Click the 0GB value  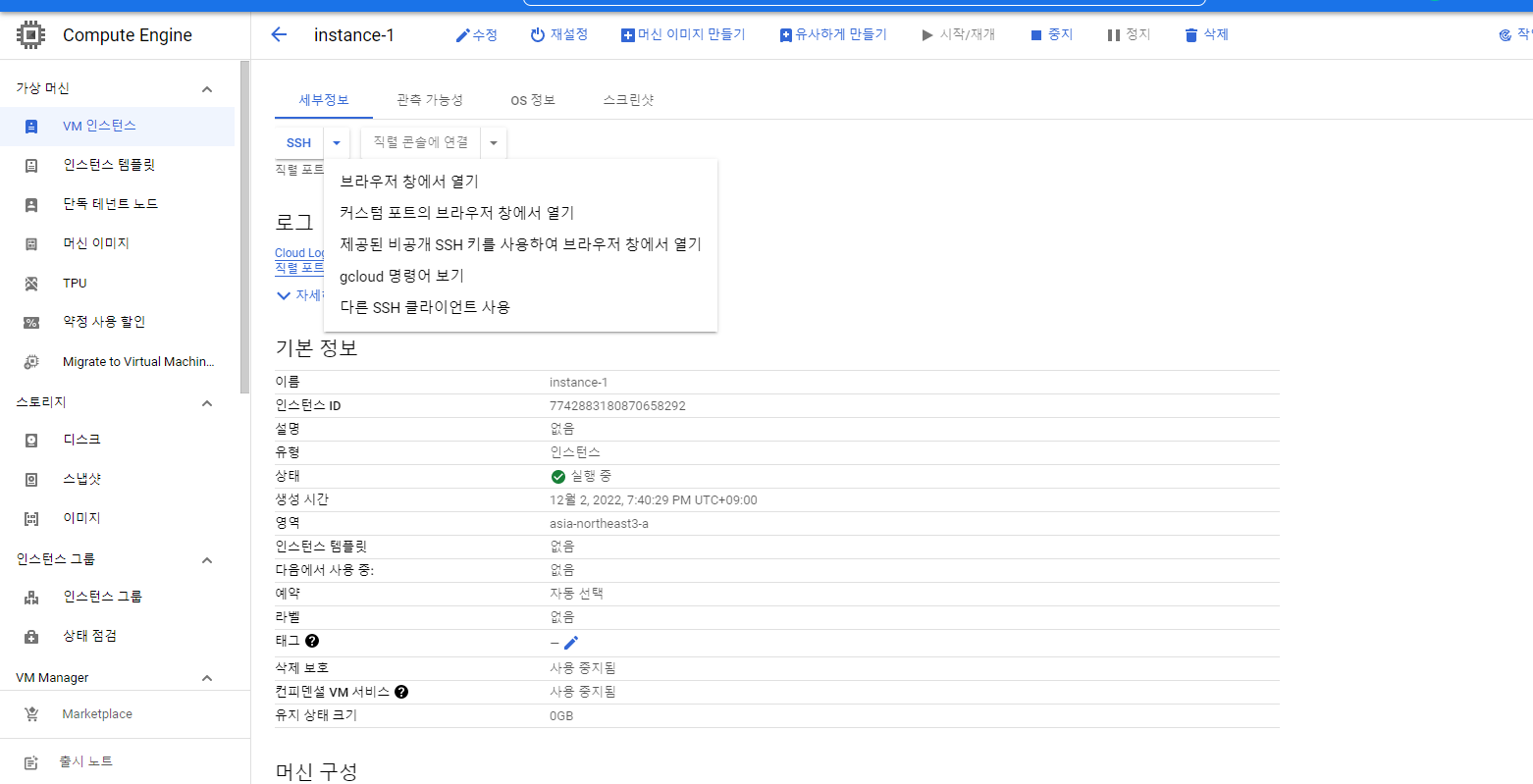point(561,716)
